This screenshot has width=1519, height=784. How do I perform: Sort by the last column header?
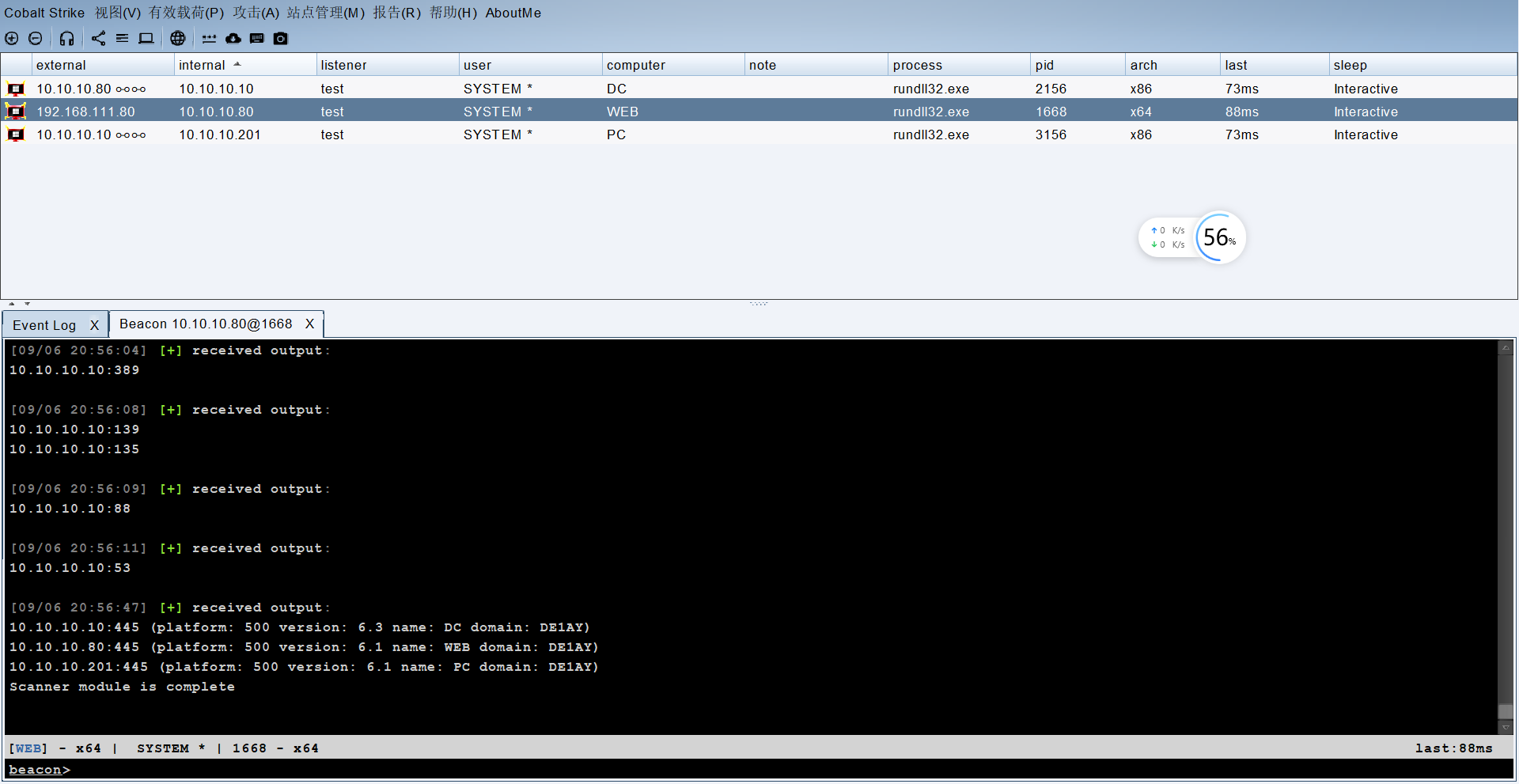(1274, 65)
